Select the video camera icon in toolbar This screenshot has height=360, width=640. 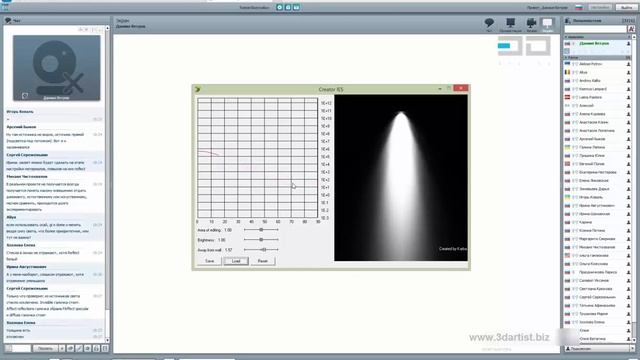tap(531, 23)
